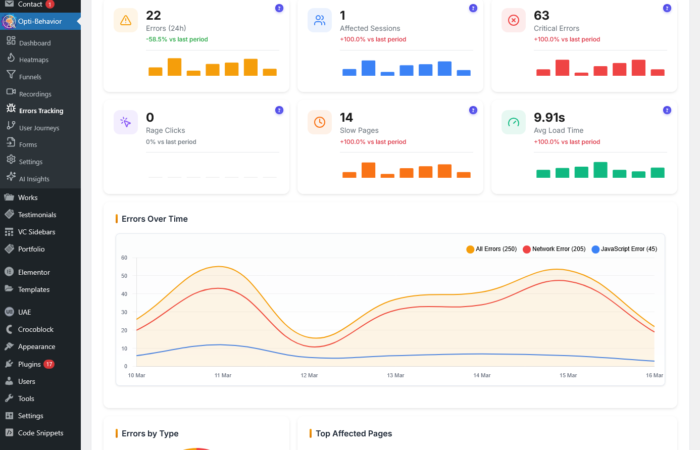
Task: Click help badge on Avg Load Time card
Action: pyautogui.click(x=667, y=110)
